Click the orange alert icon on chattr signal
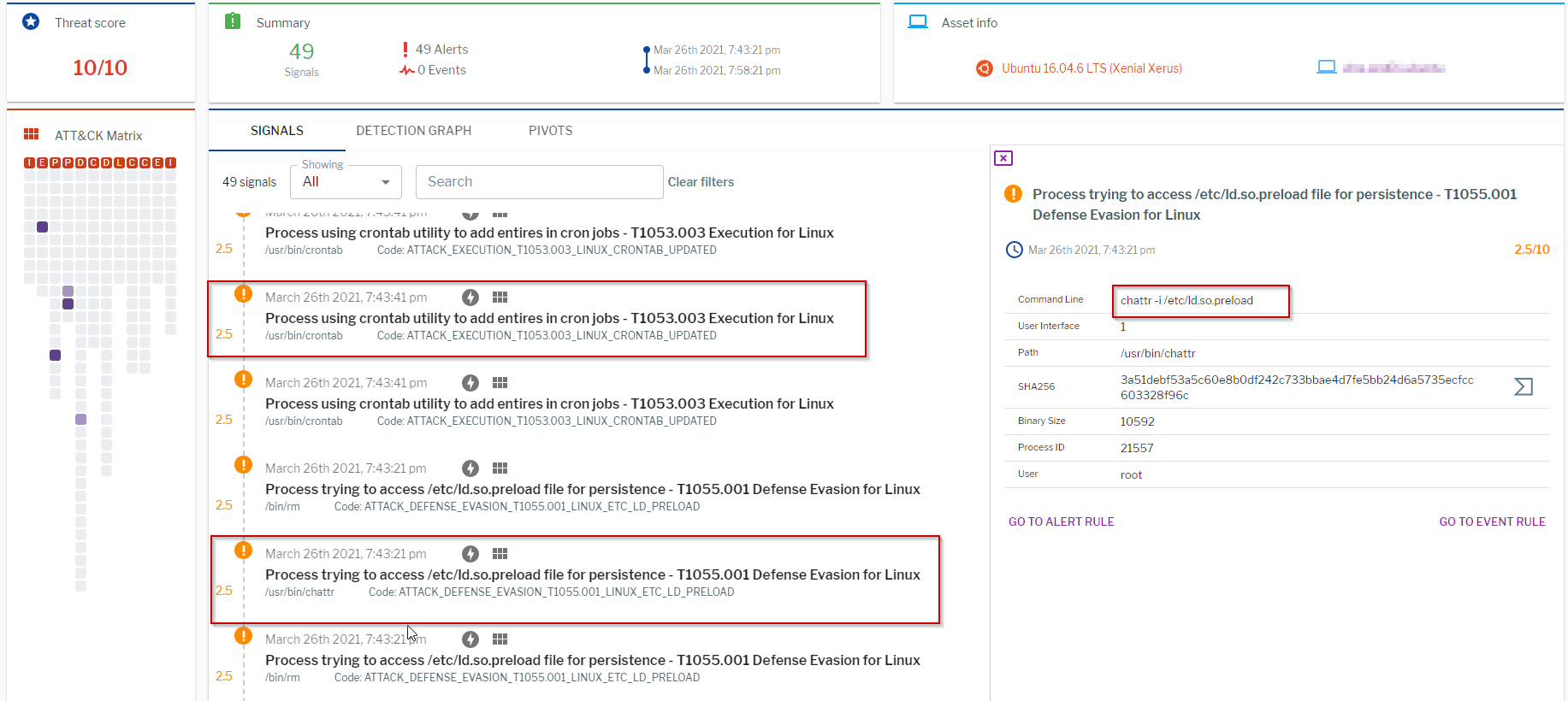This screenshot has height=701, width=1568. [244, 551]
